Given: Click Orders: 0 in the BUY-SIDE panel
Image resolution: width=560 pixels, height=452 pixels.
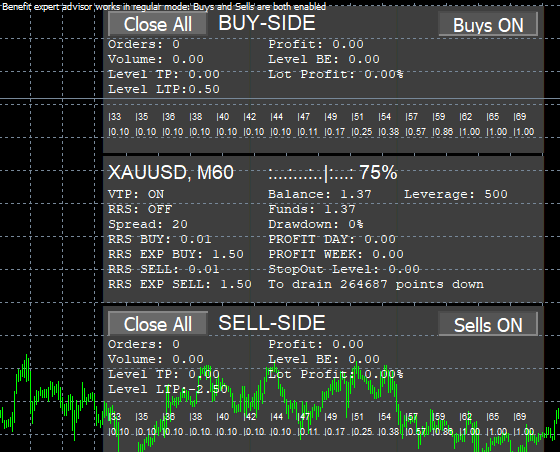Looking at the screenshot, I should (144, 44).
